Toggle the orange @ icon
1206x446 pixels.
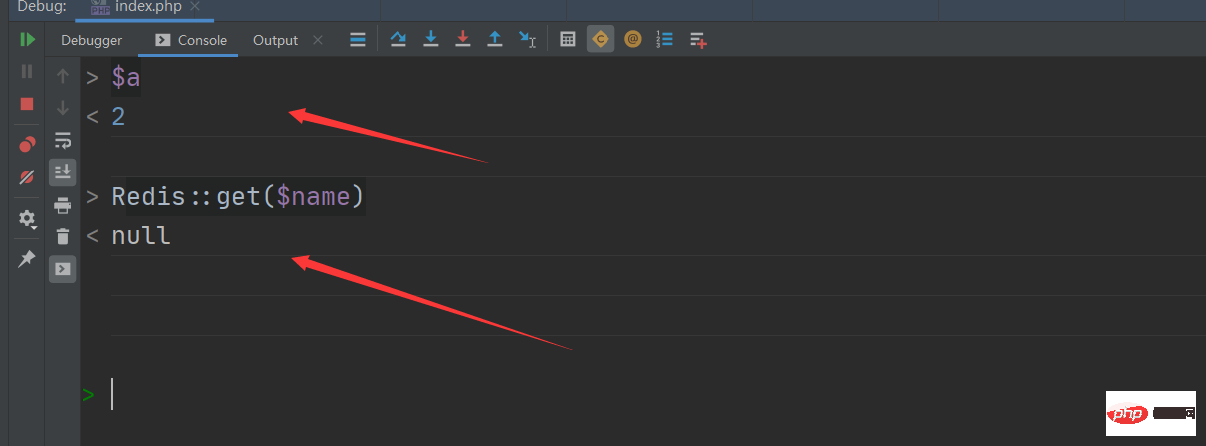[x=632, y=40]
